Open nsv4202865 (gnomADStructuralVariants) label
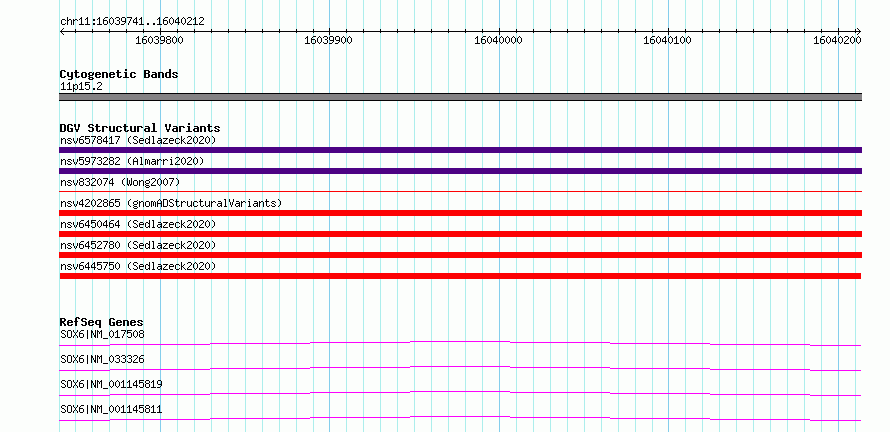890x432 pixels. point(170,203)
